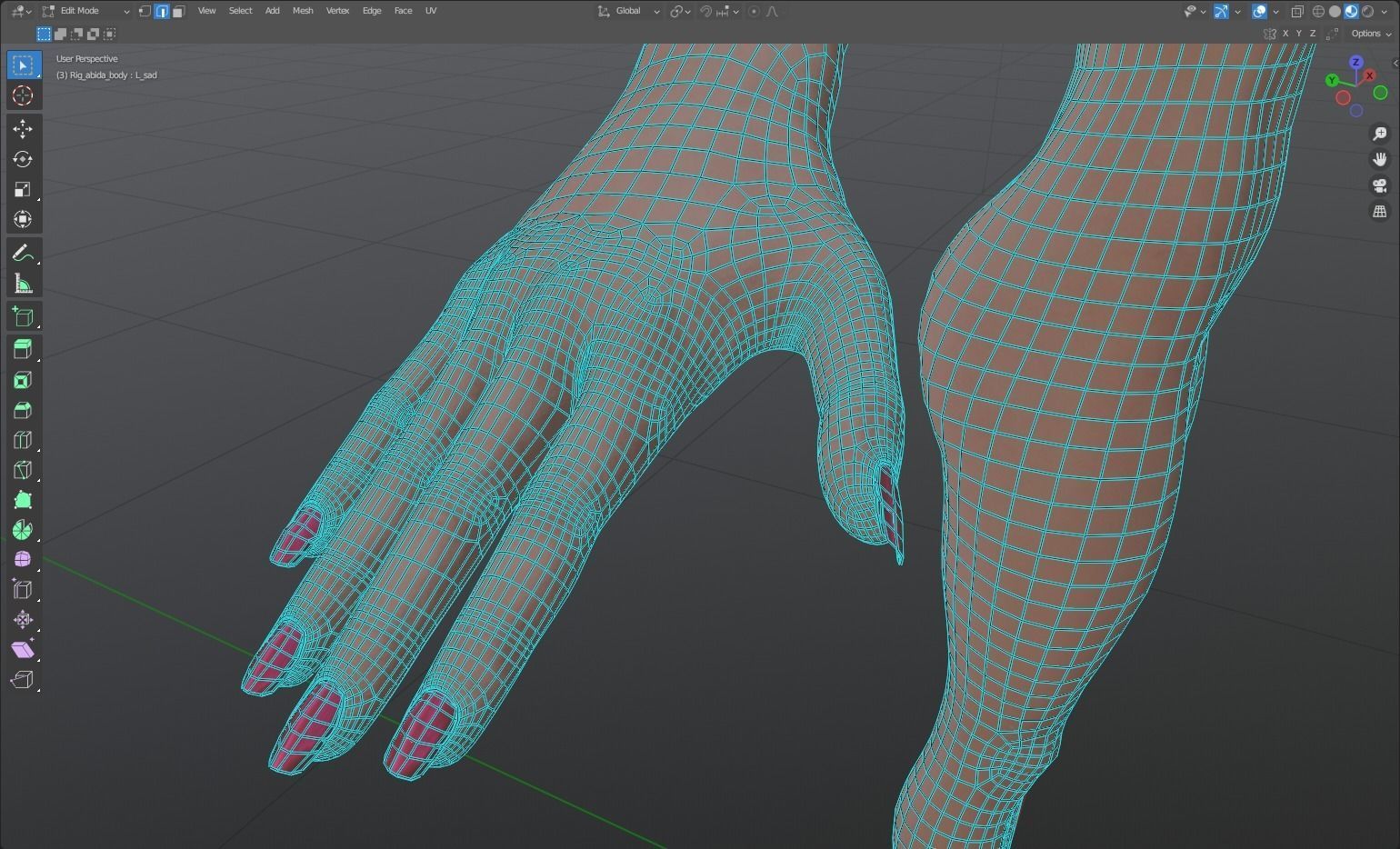Enable Z axis mesh mirror
This screenshot has height=849, width=1400.
1312,34
